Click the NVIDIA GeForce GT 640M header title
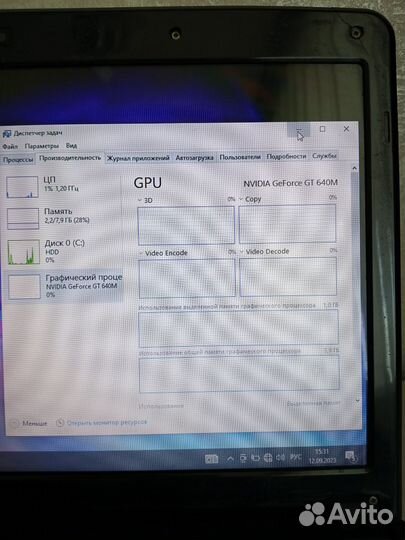 tap(290, 183)
